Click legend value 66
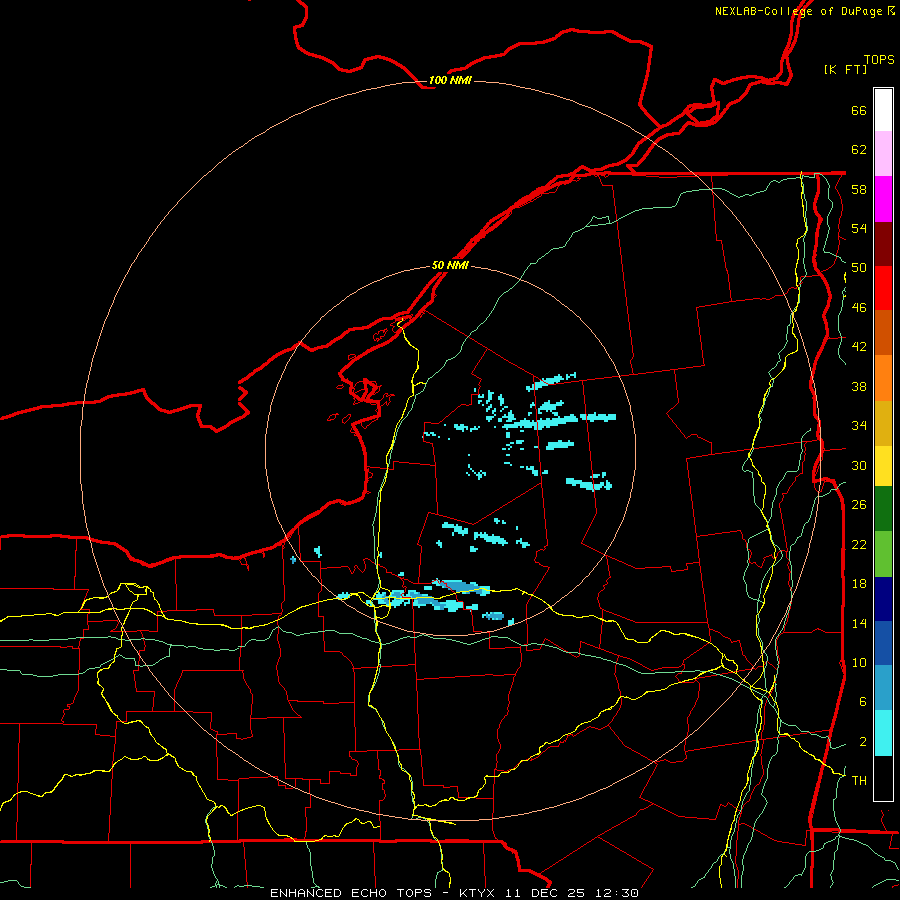Image resolution: width=900 pixels, height=900 pixels. click(859, 110)
